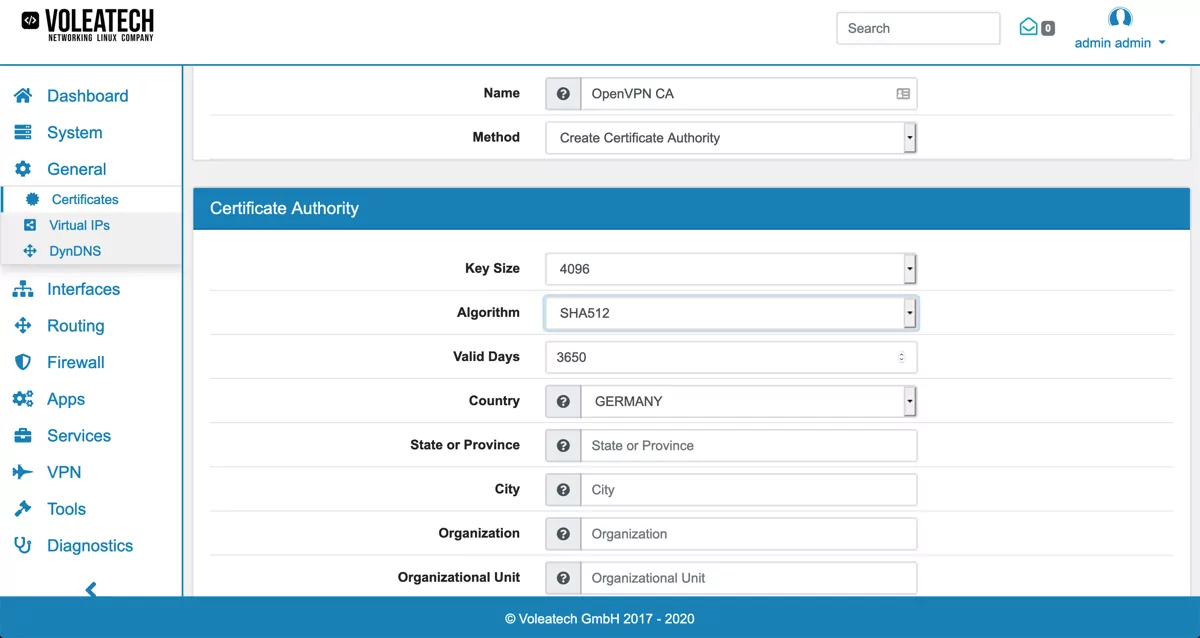This screenshot has width=1200, height=638.
Task: Focus the Search input field
Action: coord(917,28)
